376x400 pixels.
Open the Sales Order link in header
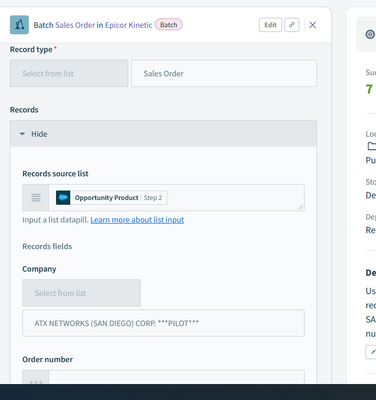[x=75, y=25]
